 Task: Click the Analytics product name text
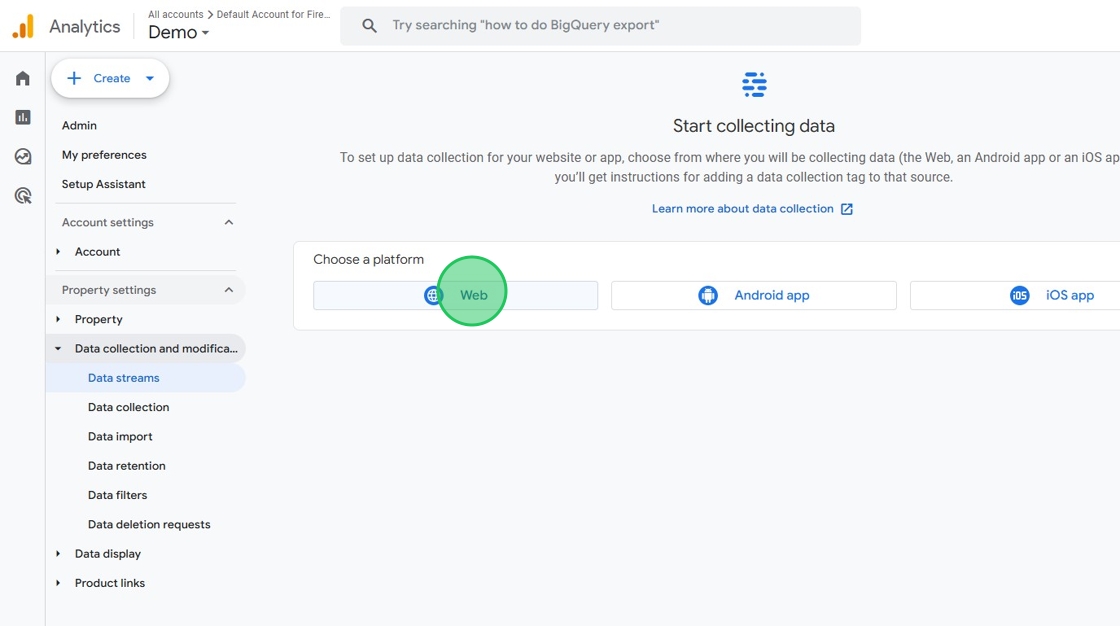tap(85, 26)
